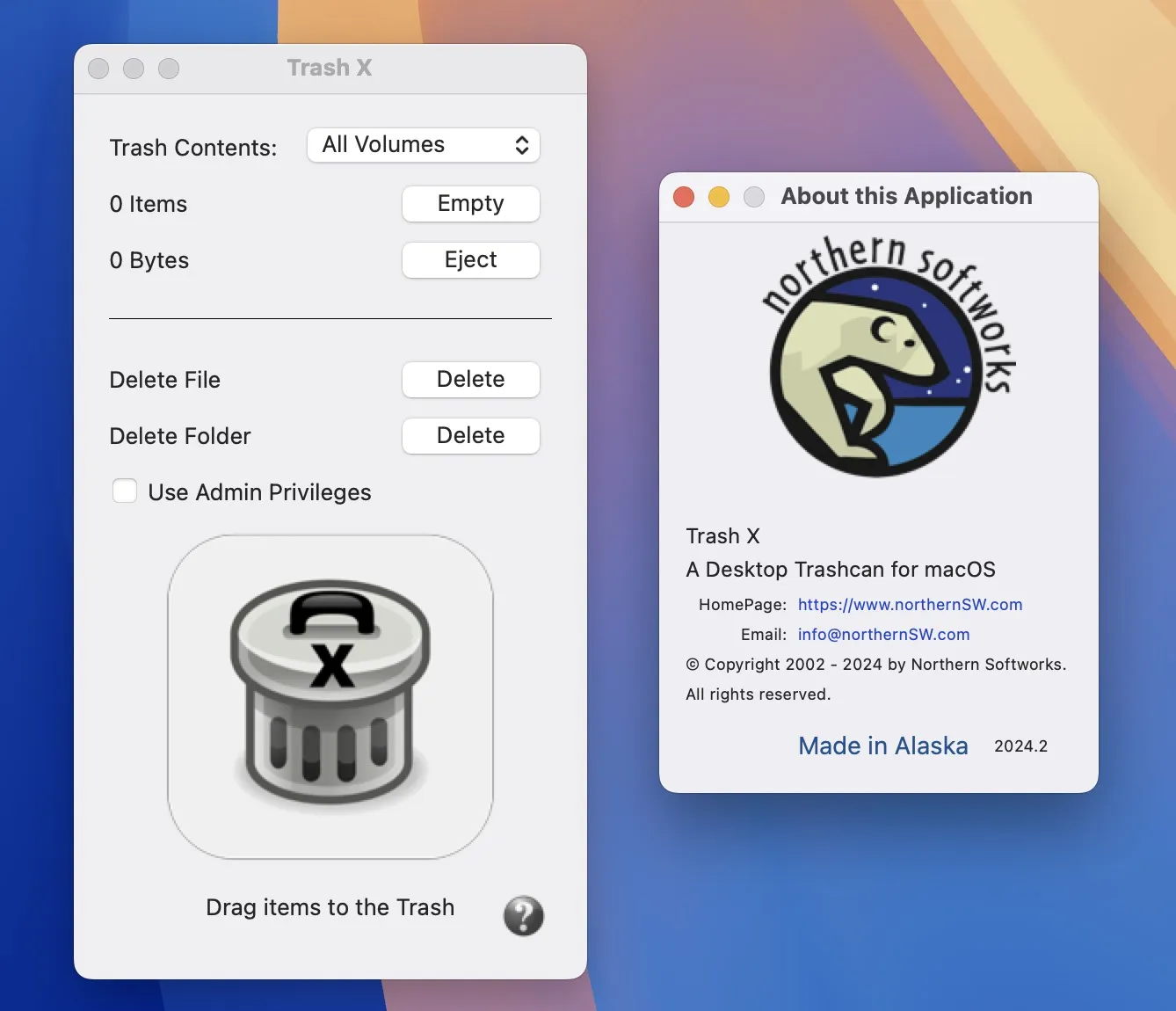The width and height of the screenshot is (1176, 1011).
Task: Click the Drag items to the Trash text
Action: [330, 907]
